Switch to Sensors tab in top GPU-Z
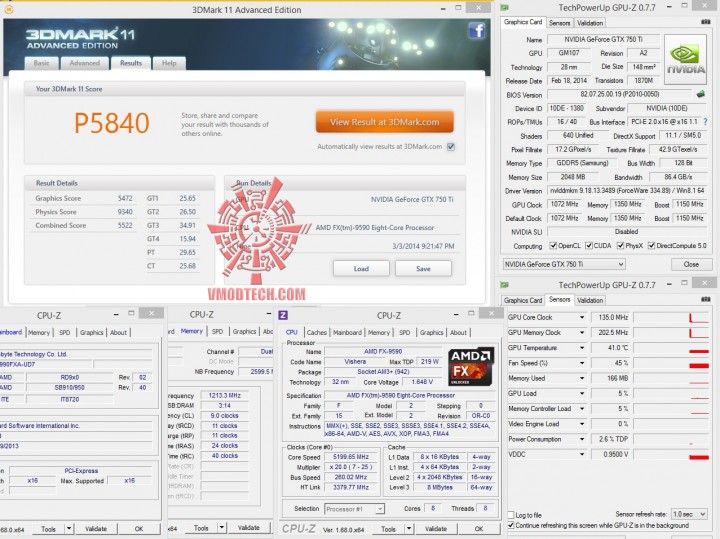 tap(559, 23)
